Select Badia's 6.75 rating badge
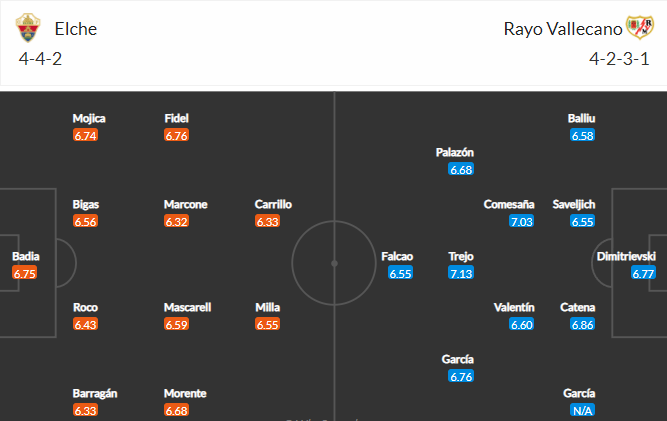Viewport: 667px width, 421px height. 25,273
